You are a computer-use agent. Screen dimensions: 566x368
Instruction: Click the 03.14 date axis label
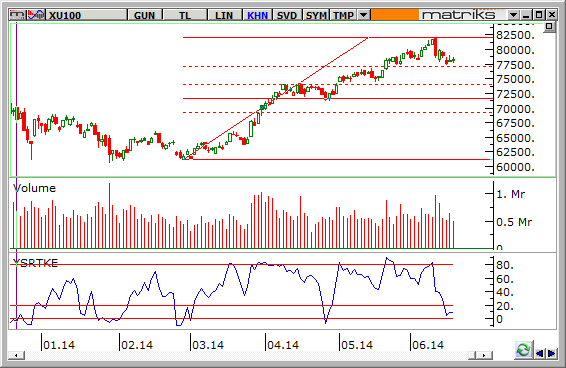tap(208, 345)
